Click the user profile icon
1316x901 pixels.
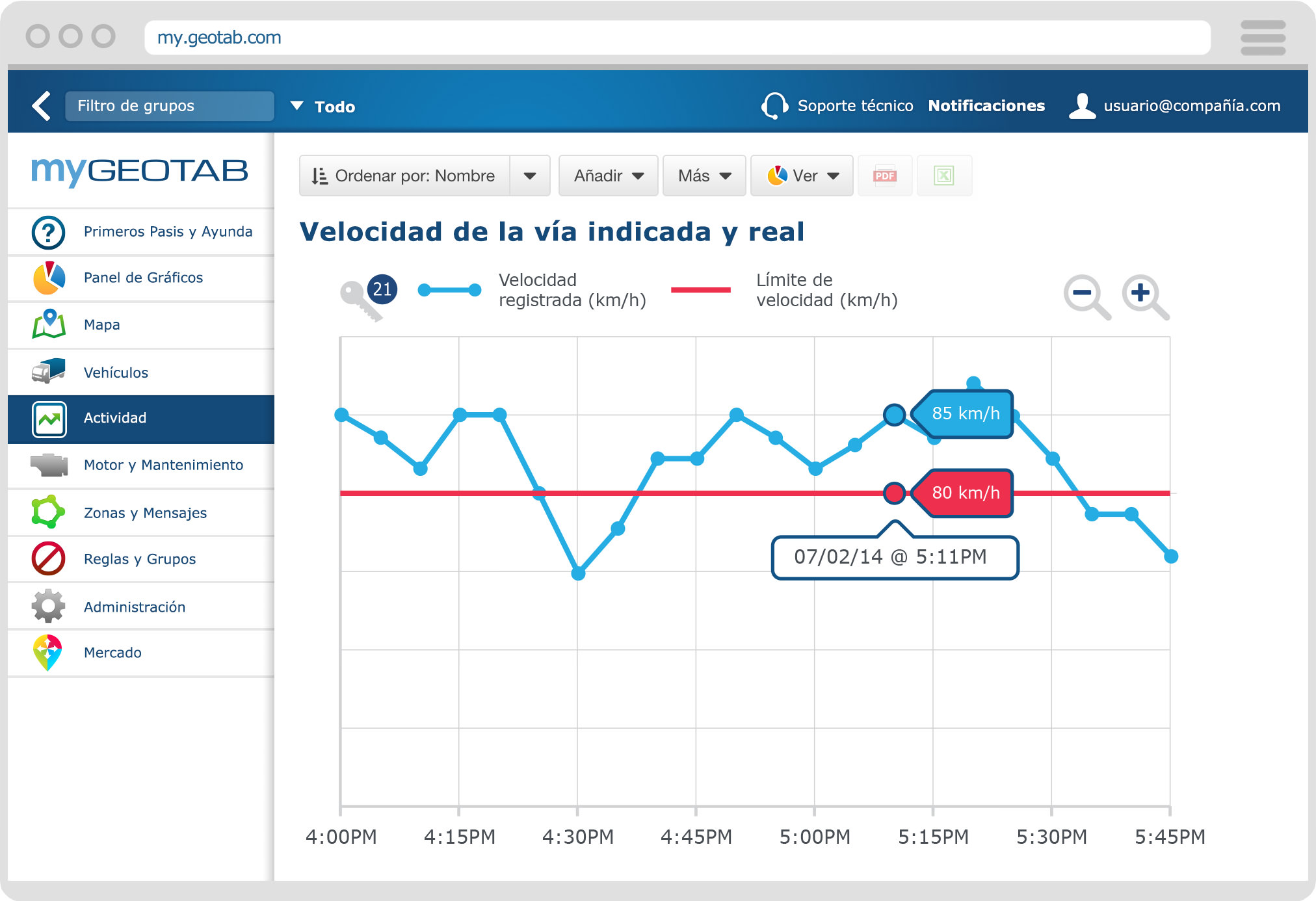(x=1082, y=106)
